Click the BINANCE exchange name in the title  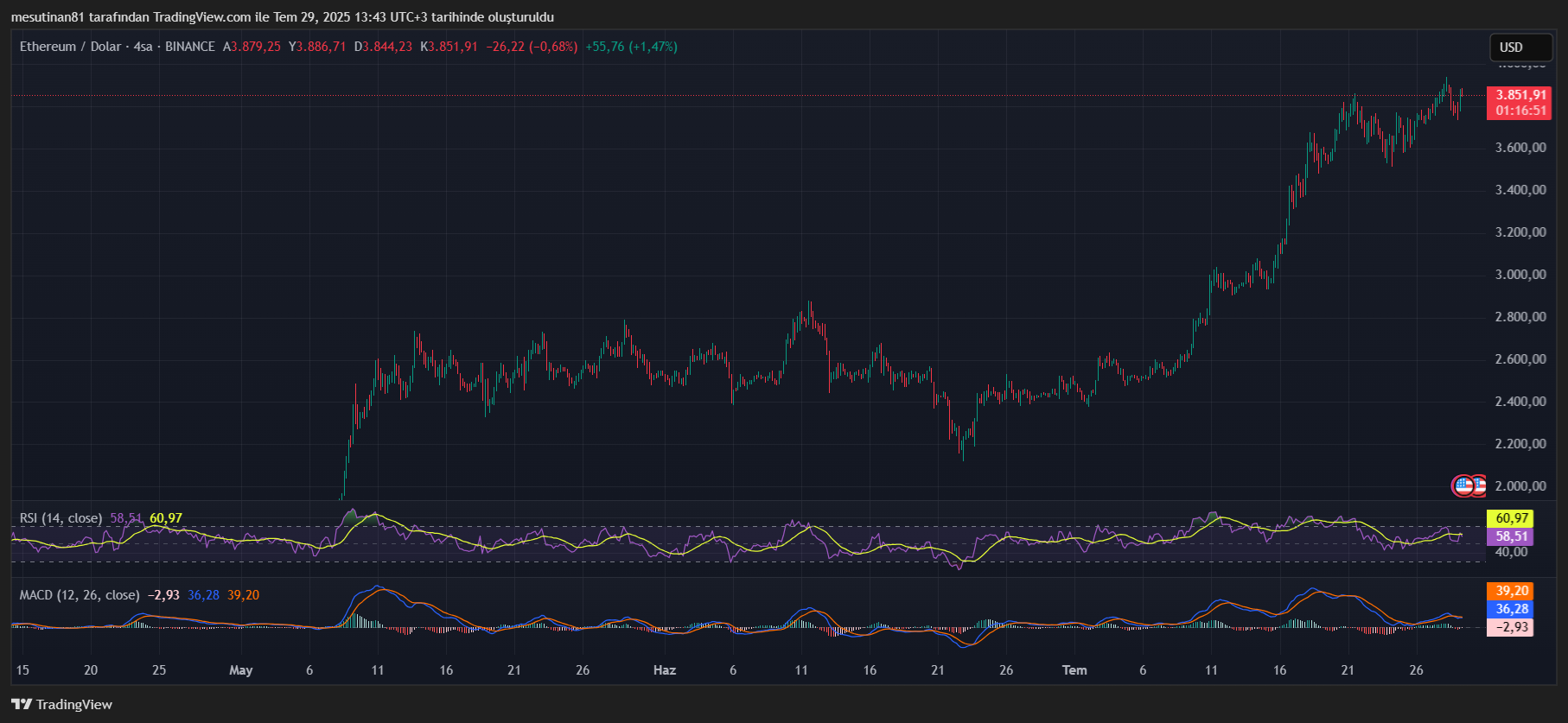tap(190, 47)
